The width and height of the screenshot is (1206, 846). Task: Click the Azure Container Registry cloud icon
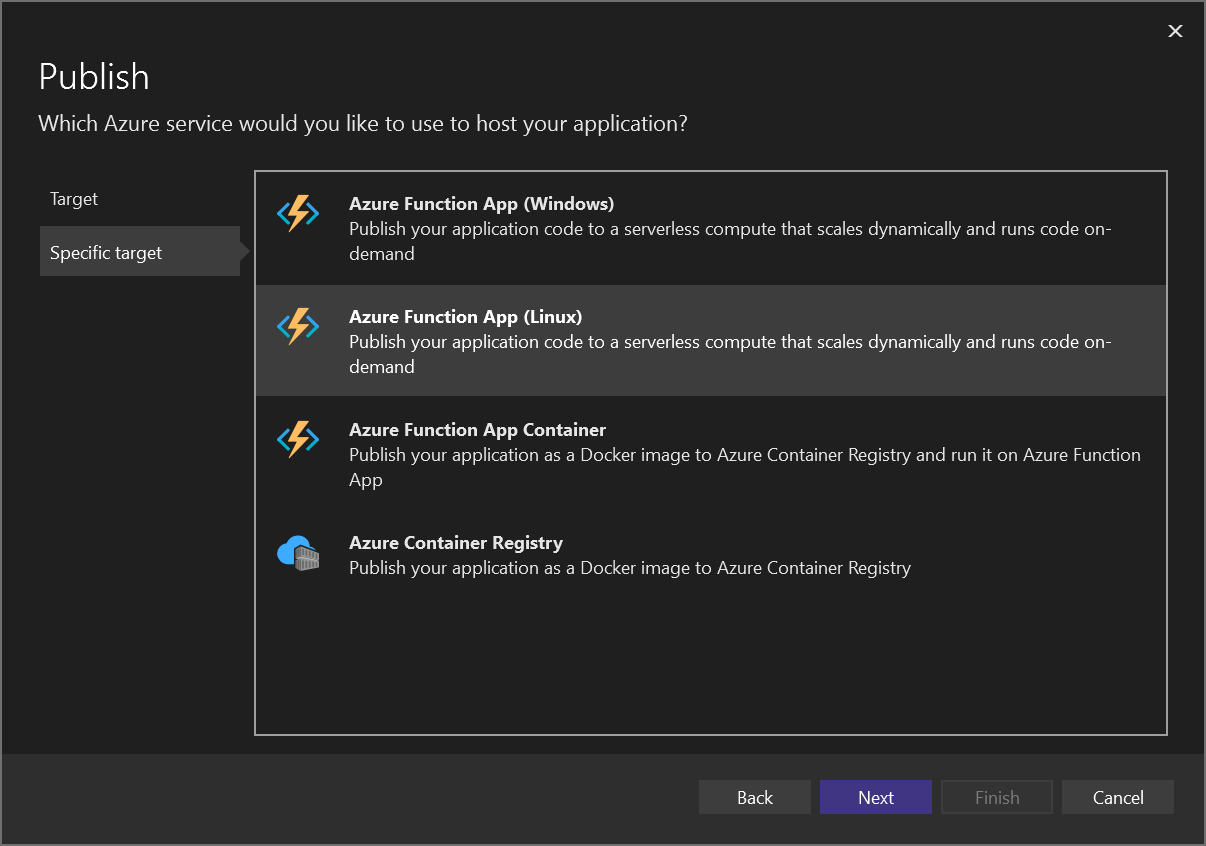coord(297,553)
